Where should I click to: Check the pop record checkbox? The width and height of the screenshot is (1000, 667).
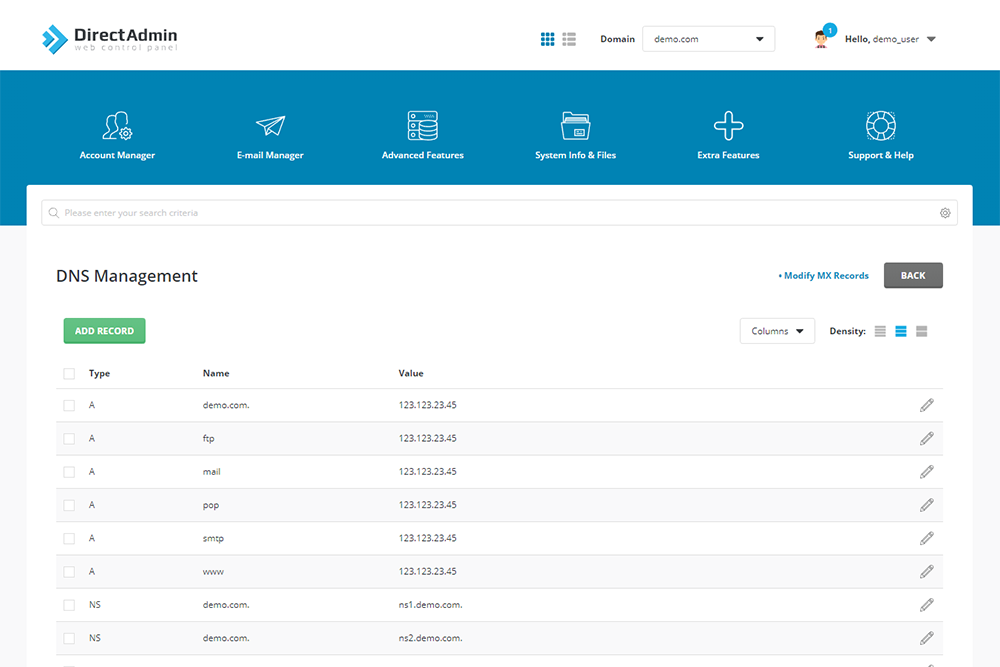[x=69, y=505]
